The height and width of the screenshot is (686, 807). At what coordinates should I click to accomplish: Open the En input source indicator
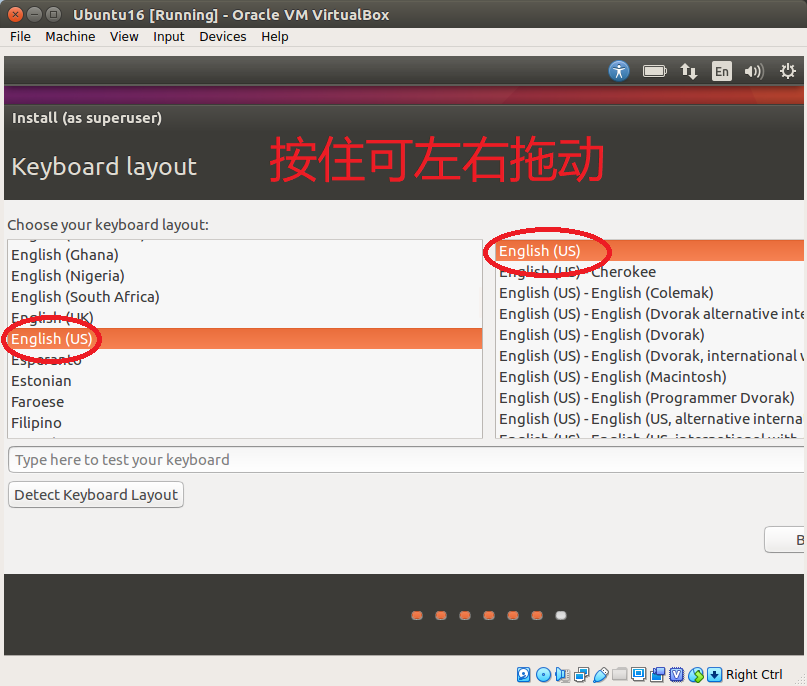722,71
